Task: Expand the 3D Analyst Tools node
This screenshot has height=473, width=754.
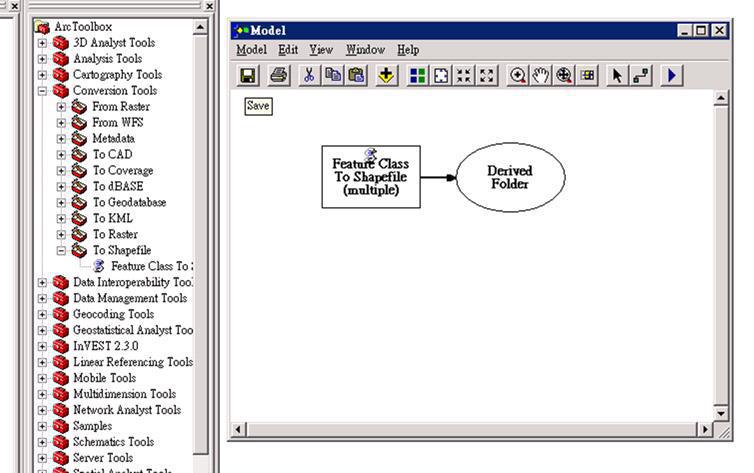Action: (42, 43)
